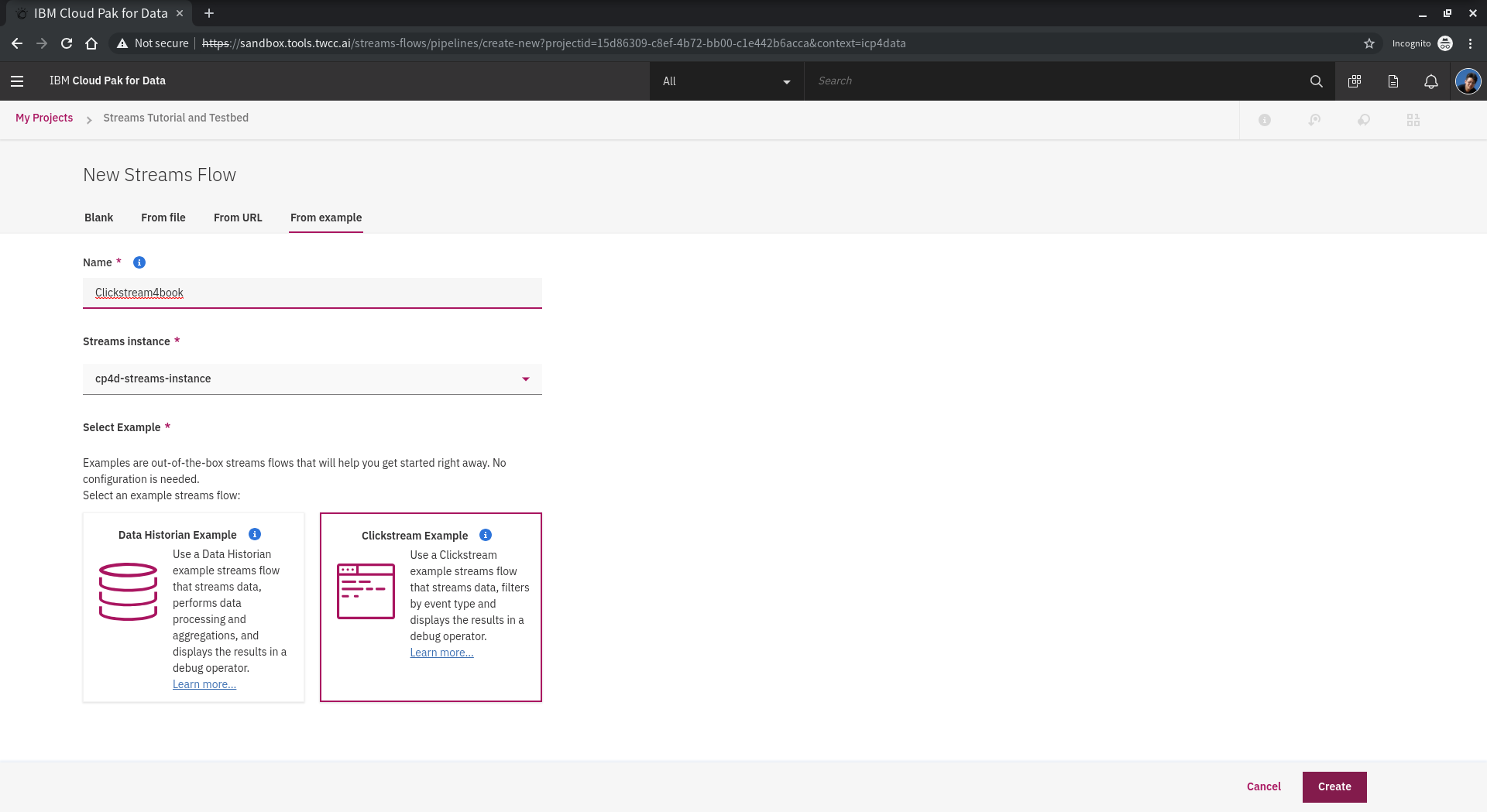
Task: Click info icon beside Data Historian Example
Action: pos(255,534)
